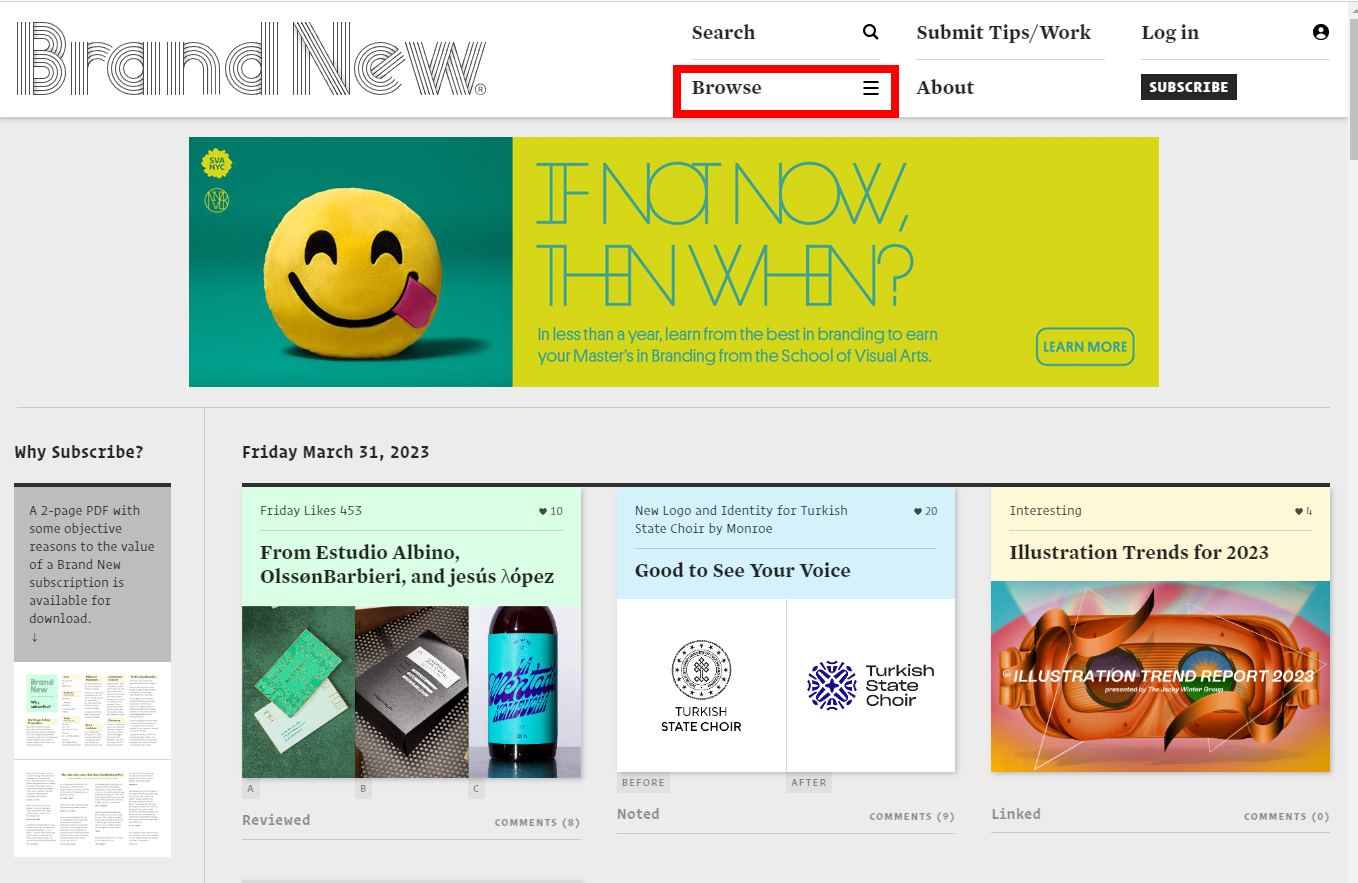Viewport: 1358px width, 883px height.
Task: Open Illustration Trends for 2023 article
Action: (1139, 552)
